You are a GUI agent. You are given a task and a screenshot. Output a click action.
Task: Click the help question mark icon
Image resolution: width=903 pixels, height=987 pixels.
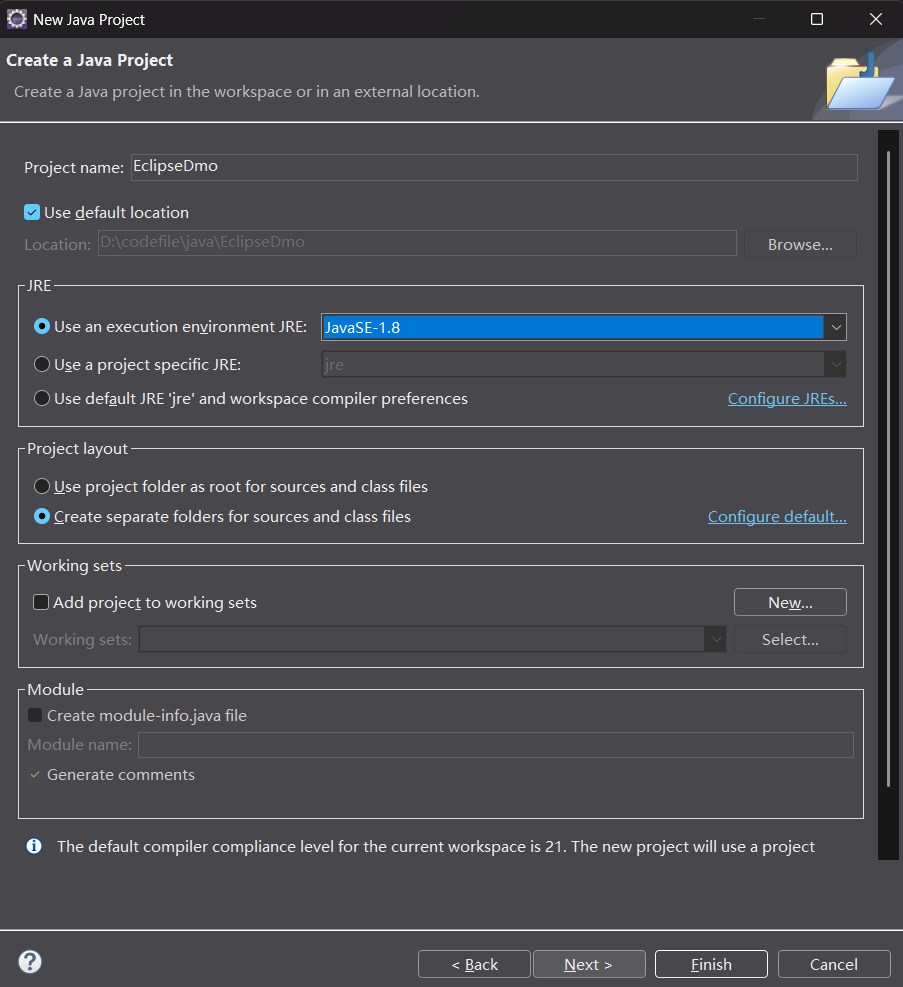(x=30, y=962)
